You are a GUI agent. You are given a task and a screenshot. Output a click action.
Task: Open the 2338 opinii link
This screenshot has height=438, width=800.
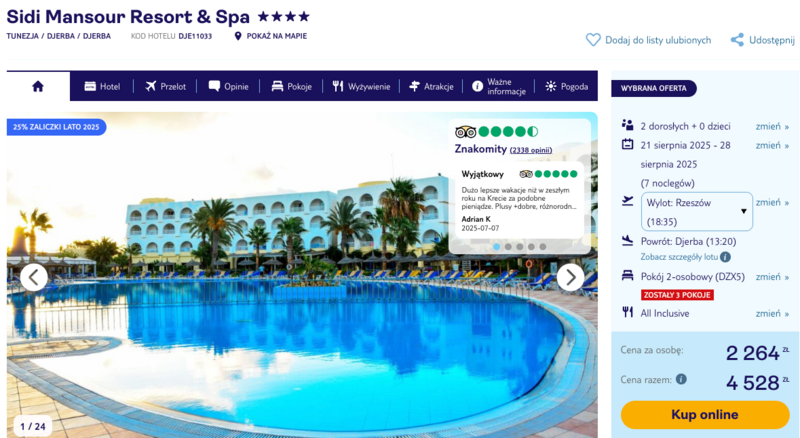(x=531, y=150)
